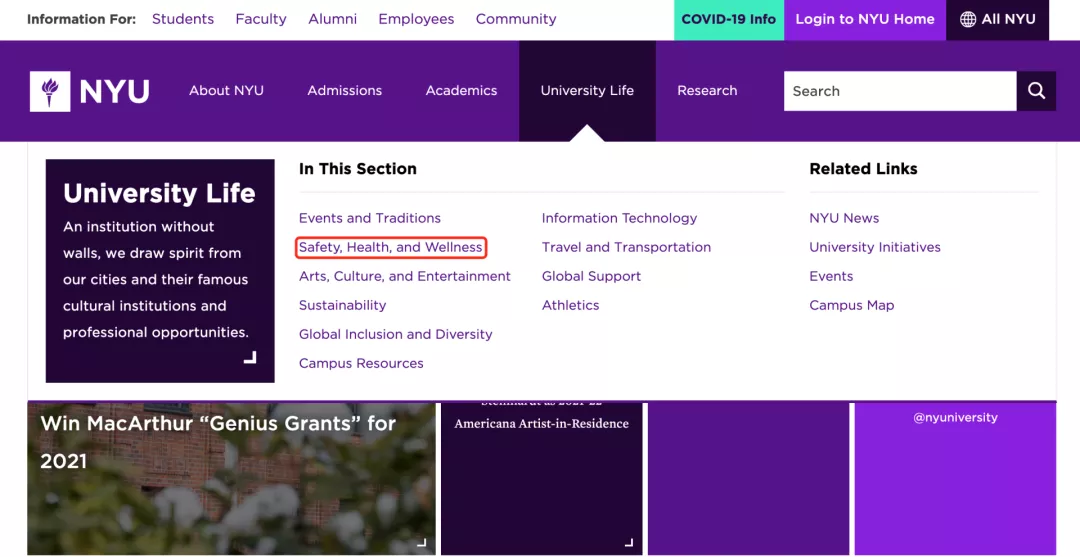Expand the Research navigation menu

click(x=707, y=90)
